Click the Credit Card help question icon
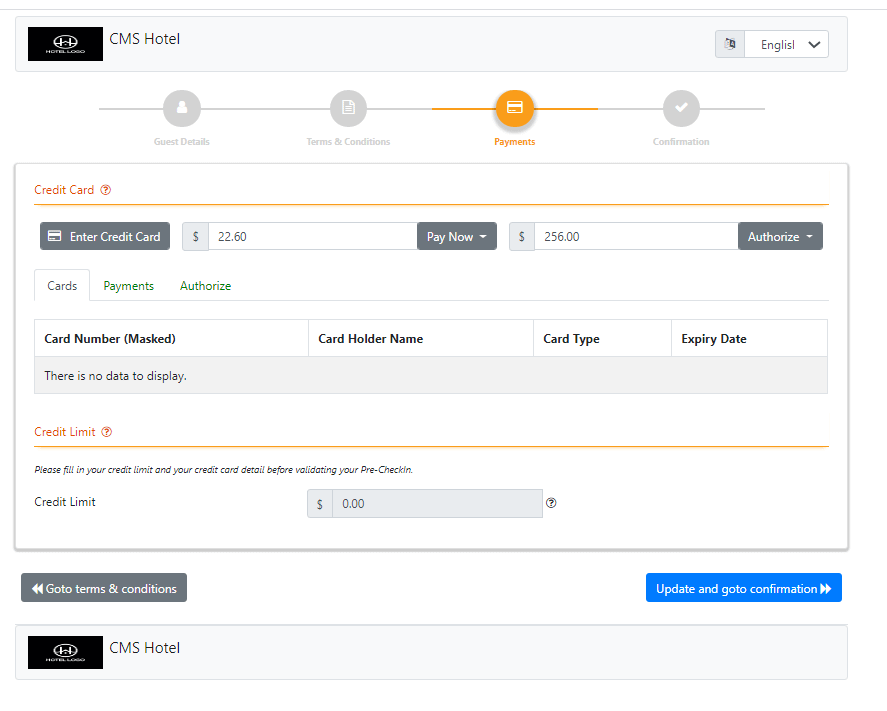Viewport: 887px width, 711px height. (106, 190)
